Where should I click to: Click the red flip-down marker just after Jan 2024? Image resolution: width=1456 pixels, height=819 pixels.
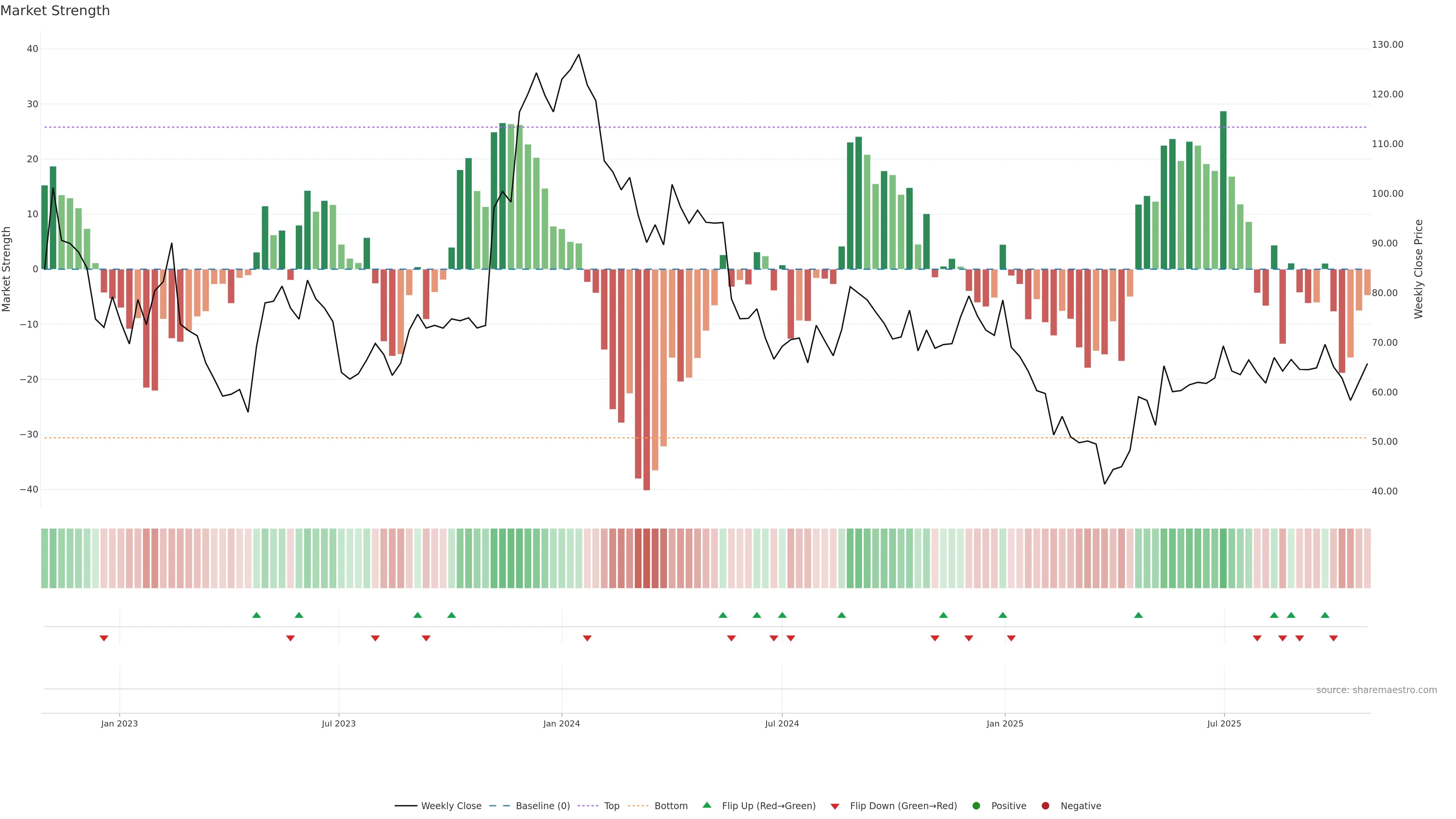tap(587, 638)
